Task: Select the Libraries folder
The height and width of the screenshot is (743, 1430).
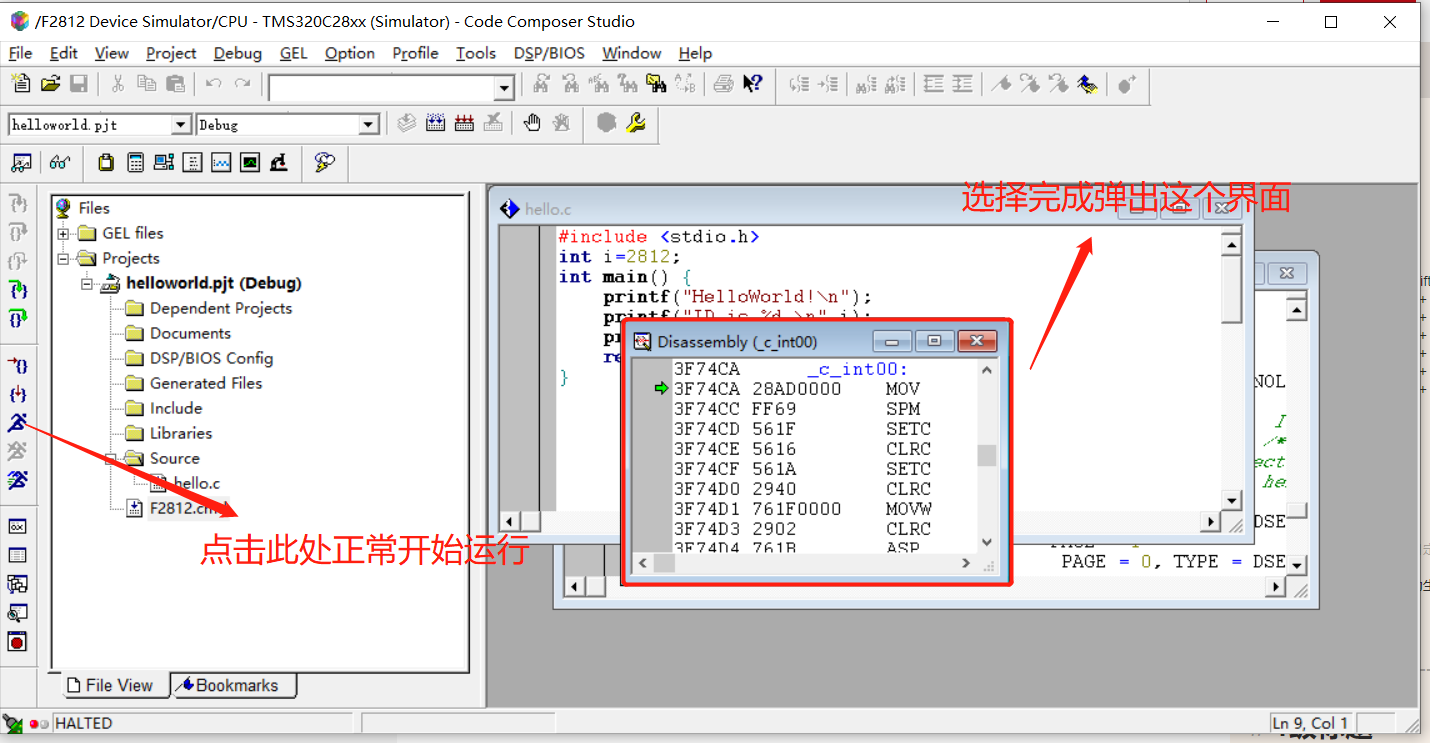Action: 181,433
